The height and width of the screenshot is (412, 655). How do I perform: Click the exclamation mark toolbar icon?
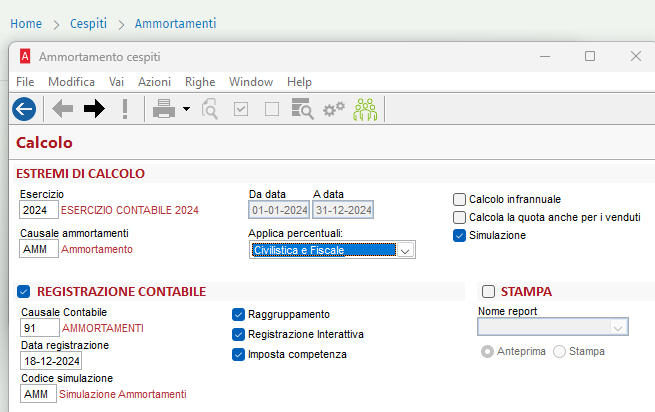pyautogui.click(x=124, y=109)
